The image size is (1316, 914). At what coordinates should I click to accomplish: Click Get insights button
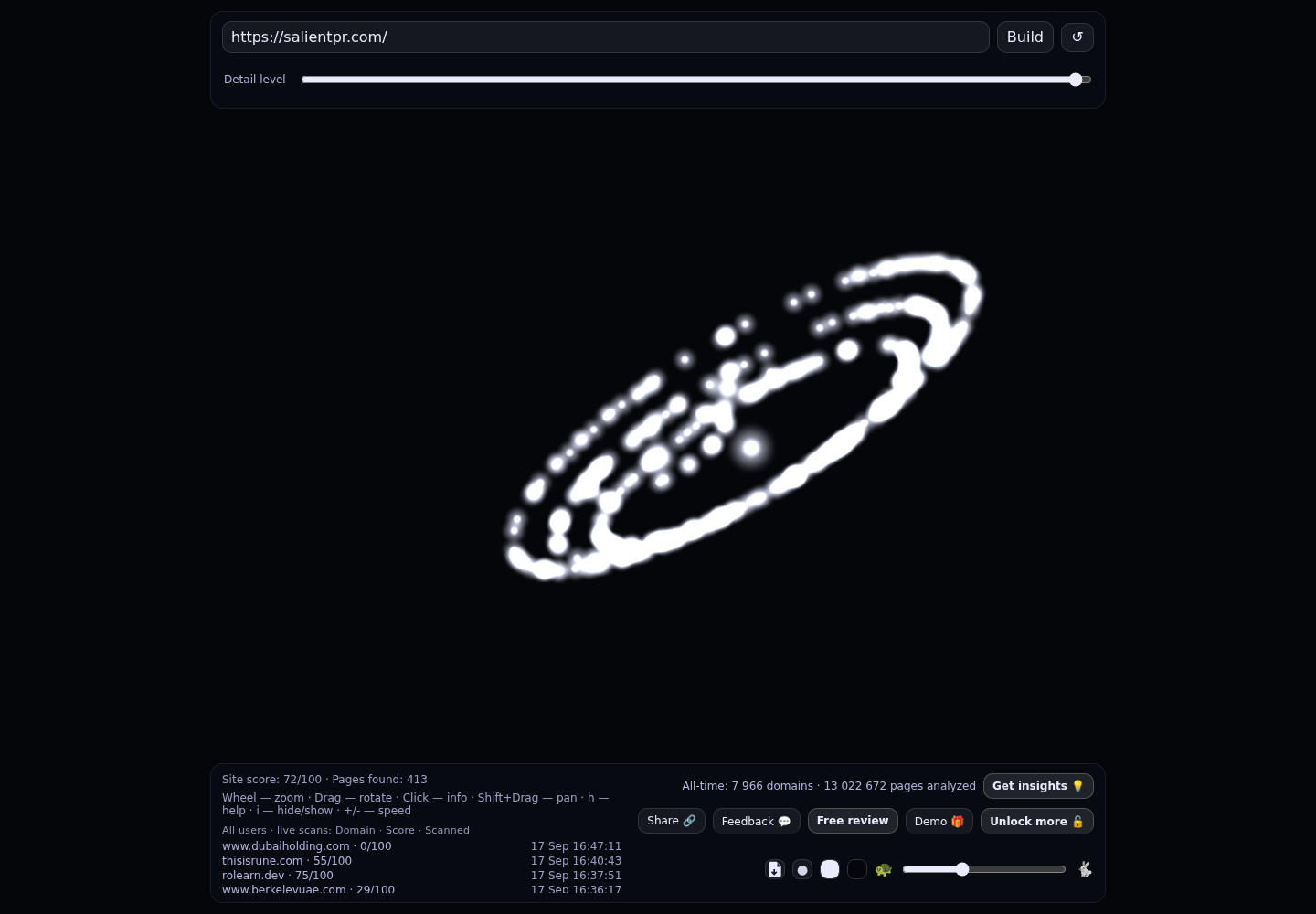(x=1038, y=786)
